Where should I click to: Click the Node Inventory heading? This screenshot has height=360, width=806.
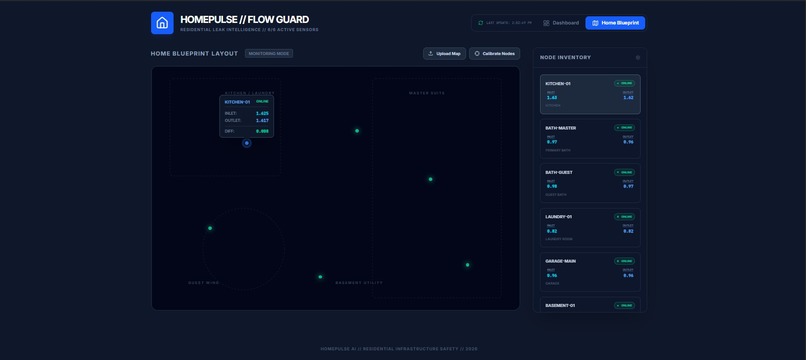pyautogui.click(x=565, y=58)
